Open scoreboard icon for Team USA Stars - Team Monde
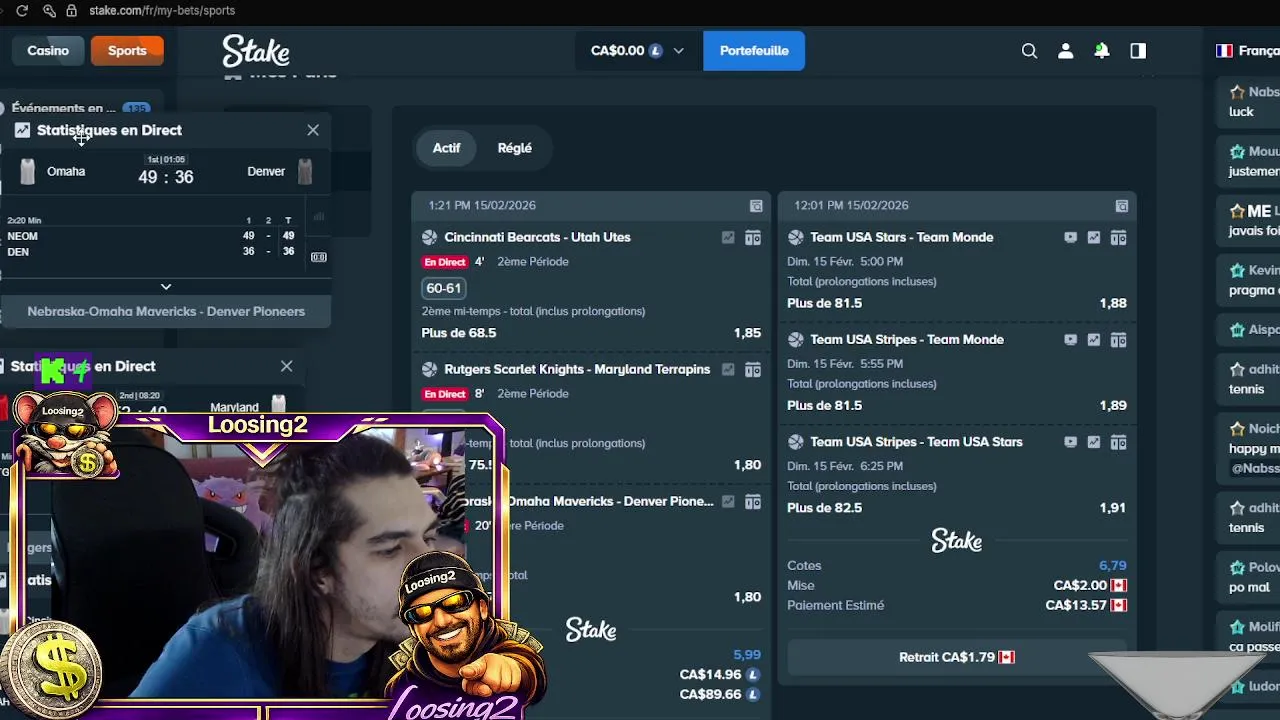This screenshot has height=720, width=1280. [x=1119, y=238]
